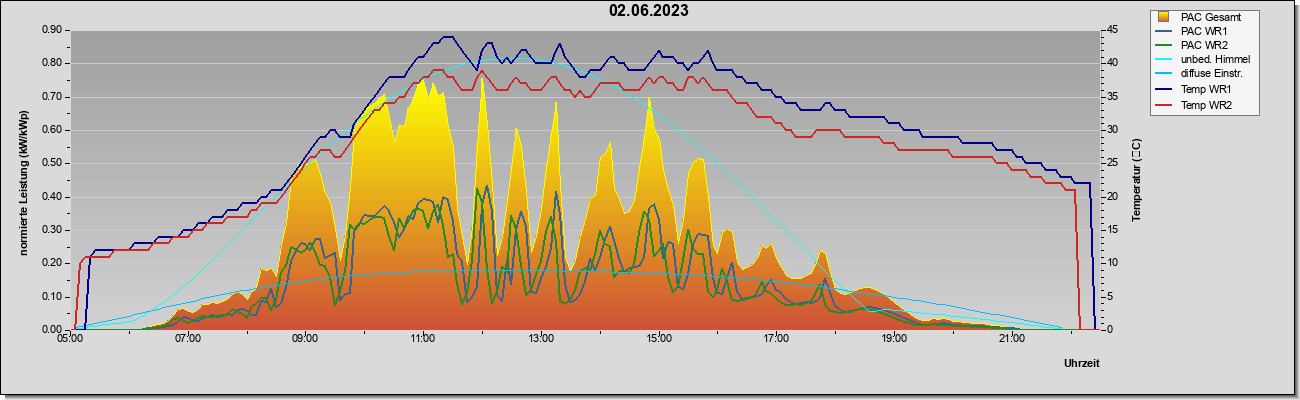Click the PAC Gesamt legend swatch

coord(1164,17)
